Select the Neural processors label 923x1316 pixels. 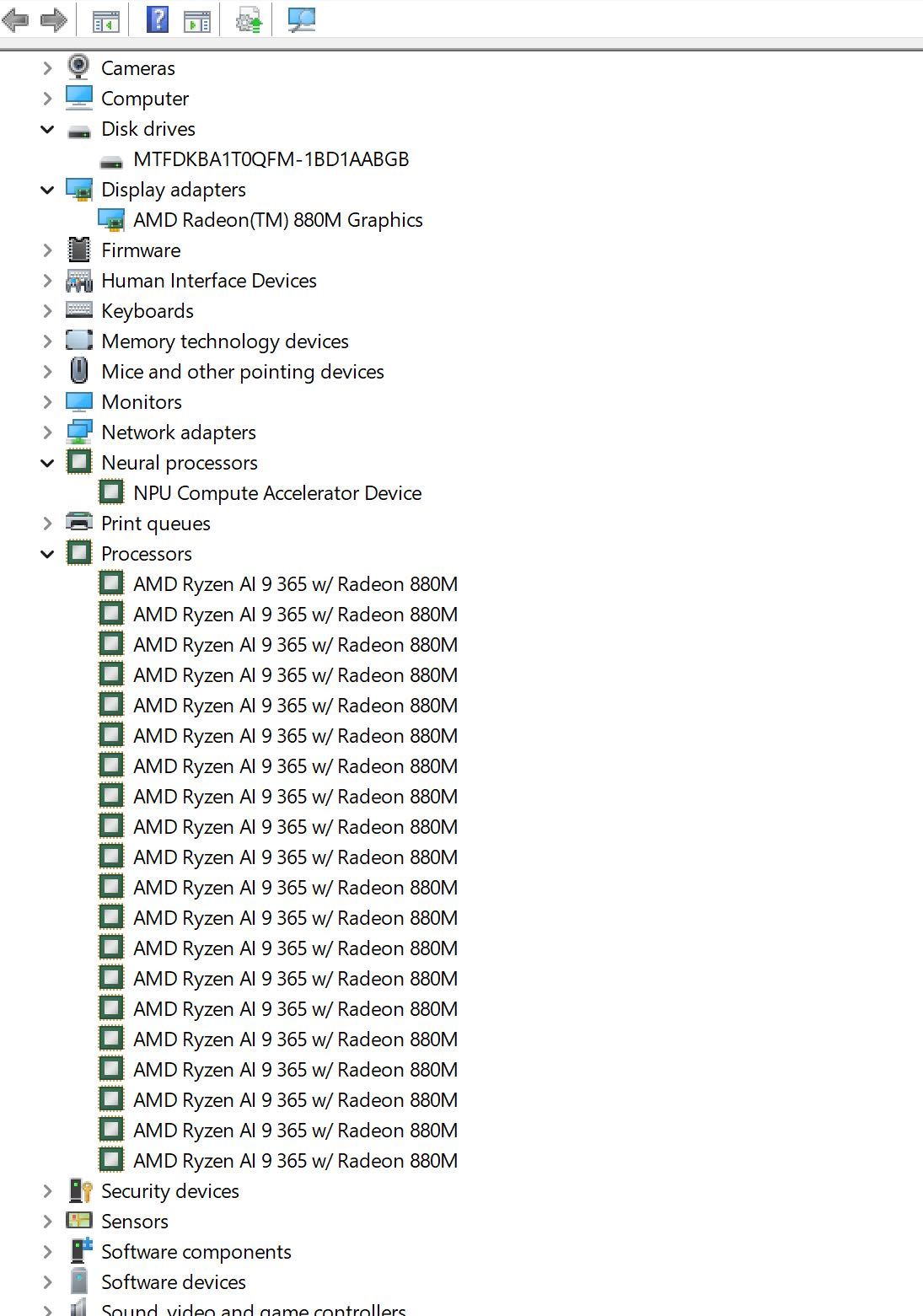pyautogui.click(x=180, y=463)
